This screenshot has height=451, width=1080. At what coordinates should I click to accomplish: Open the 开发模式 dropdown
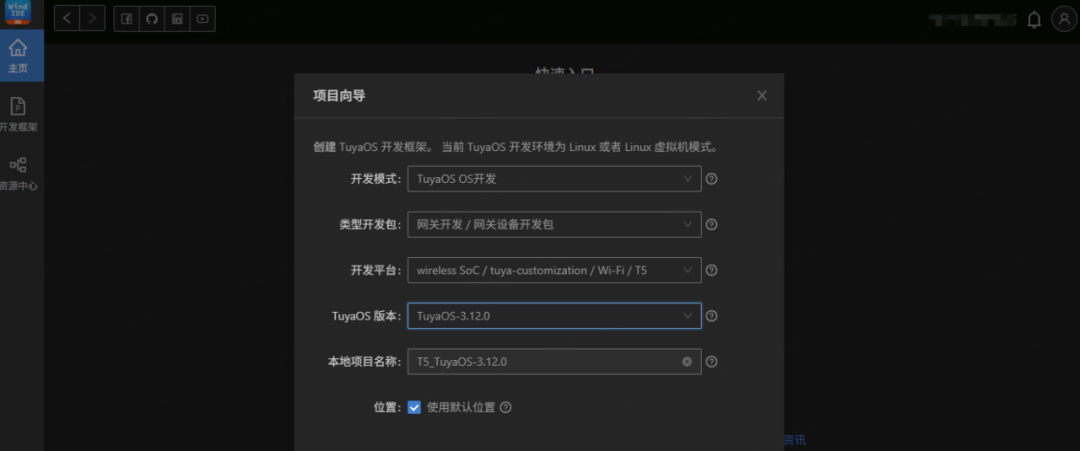pyautogui.click(x=554, y=178)
